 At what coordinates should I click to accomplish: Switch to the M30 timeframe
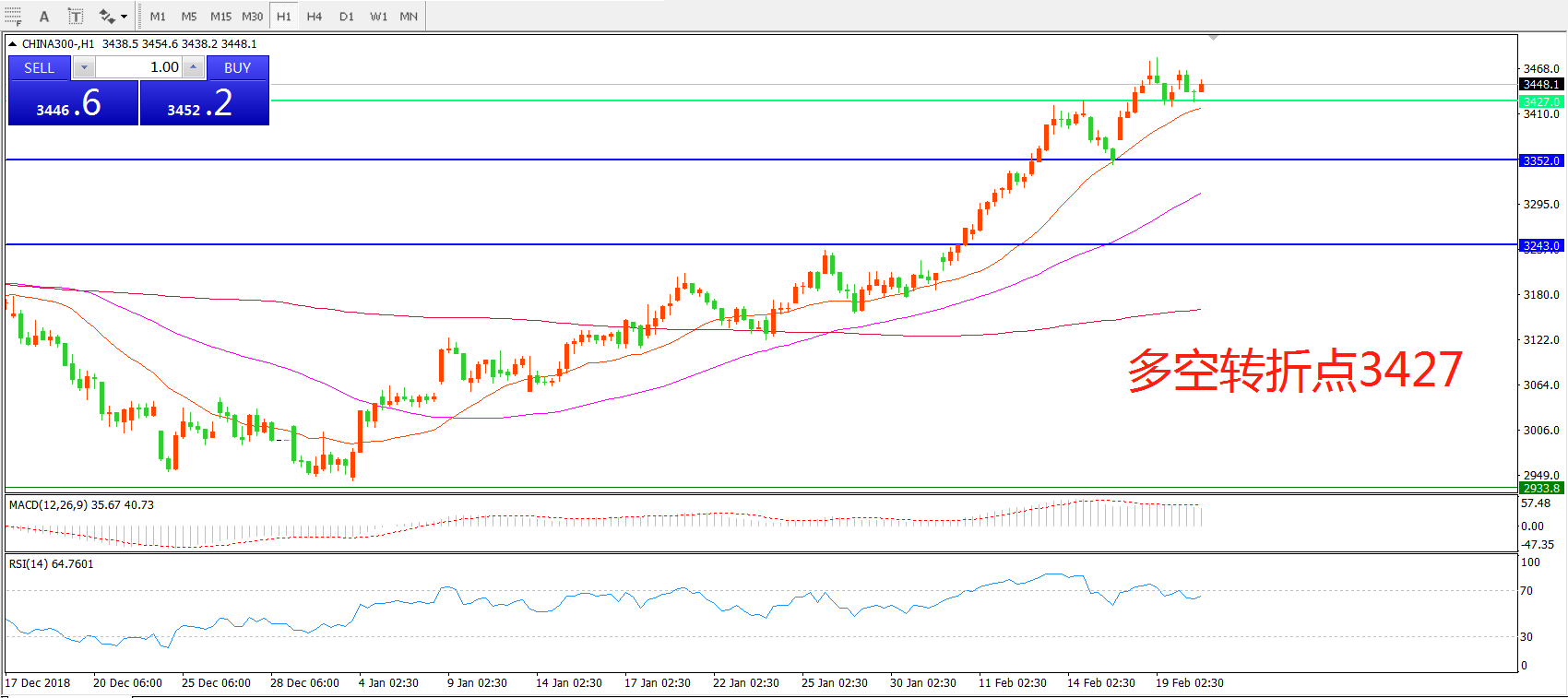(252, 17)
